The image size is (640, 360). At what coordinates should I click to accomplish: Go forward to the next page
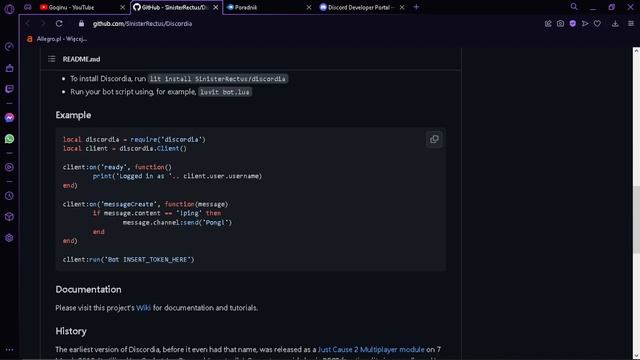(43, 24)
